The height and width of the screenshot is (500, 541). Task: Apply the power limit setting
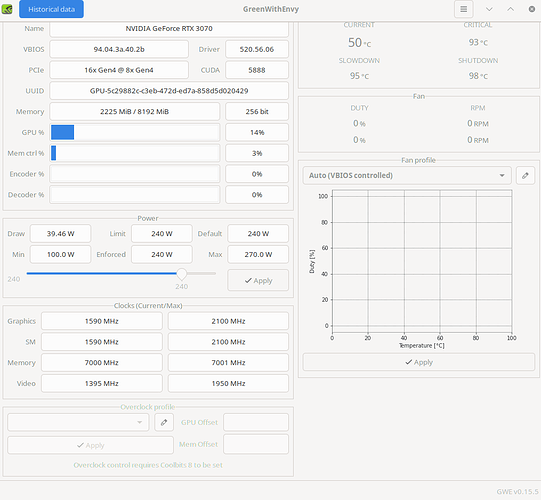click(x=258, y=281)
